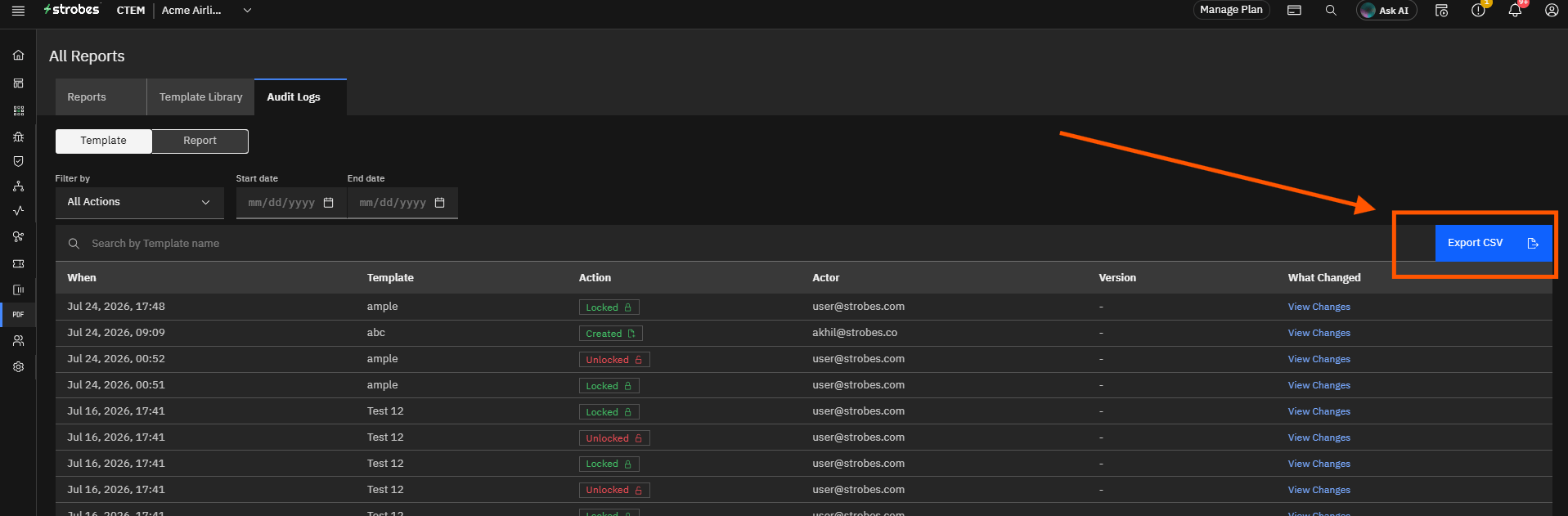
Task: Open View Changes for the abc template row
Action: pos(1319,333)
